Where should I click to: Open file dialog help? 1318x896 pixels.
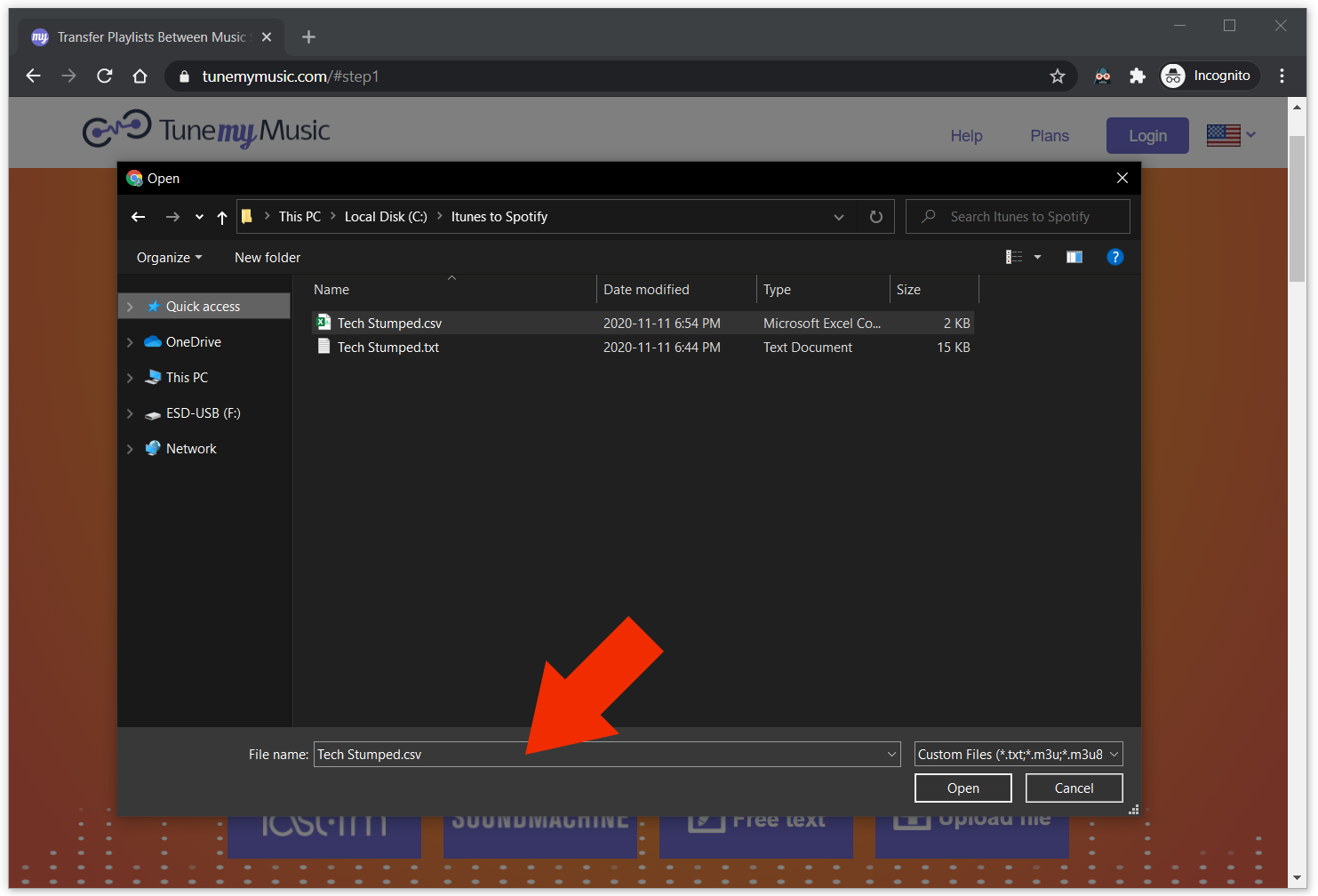click(x=1115, y=257)
